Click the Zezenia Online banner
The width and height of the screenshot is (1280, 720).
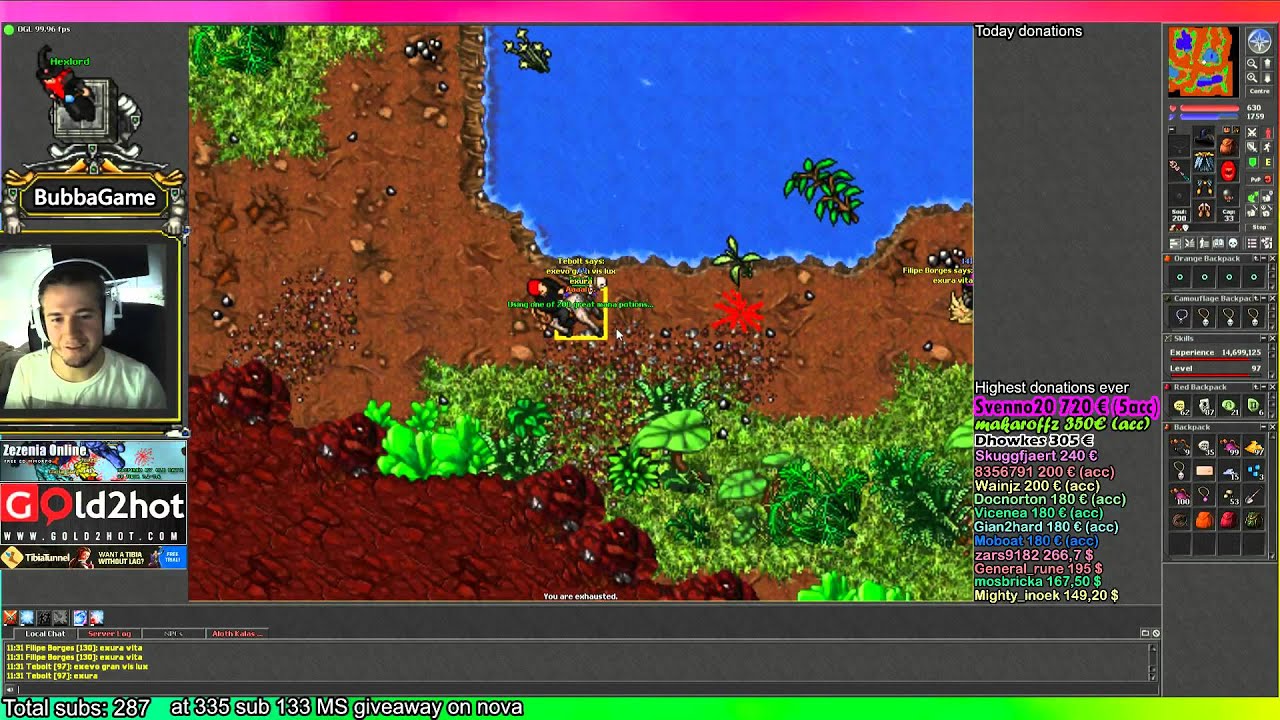tap(93, 461)
